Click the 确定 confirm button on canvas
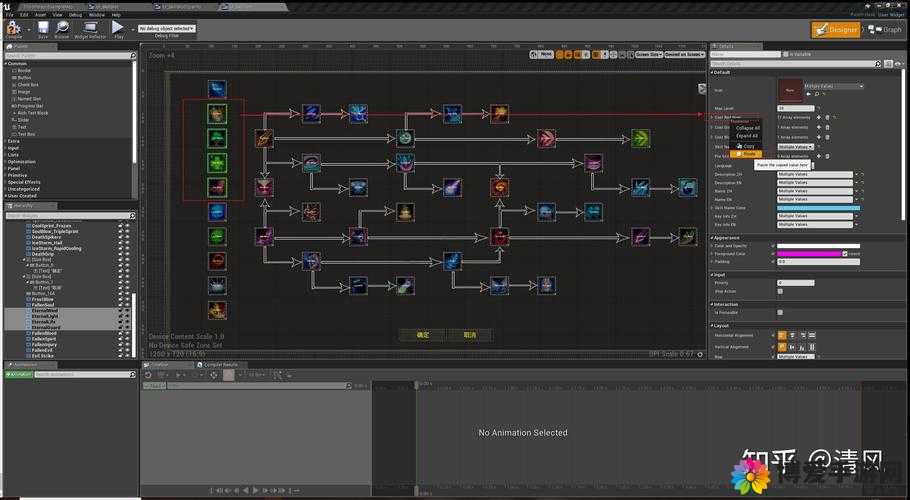910x500 pixels. point(423,335)
